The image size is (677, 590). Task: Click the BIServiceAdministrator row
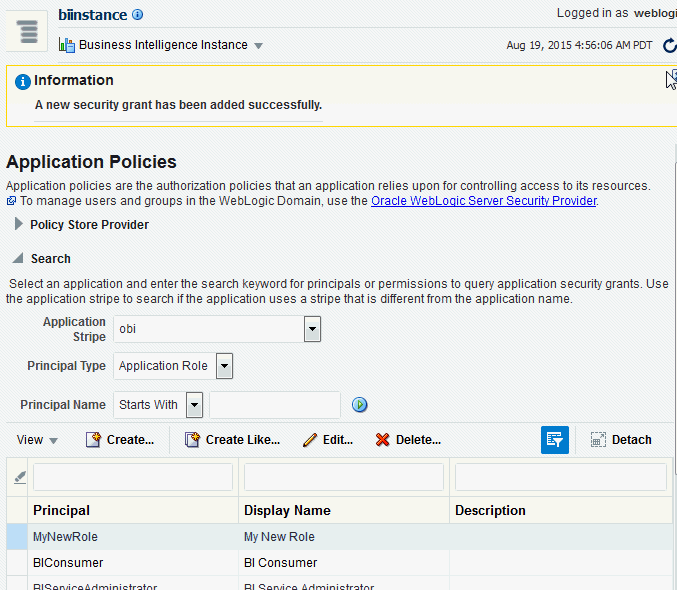pyautogui.click(x=339, y=584)
